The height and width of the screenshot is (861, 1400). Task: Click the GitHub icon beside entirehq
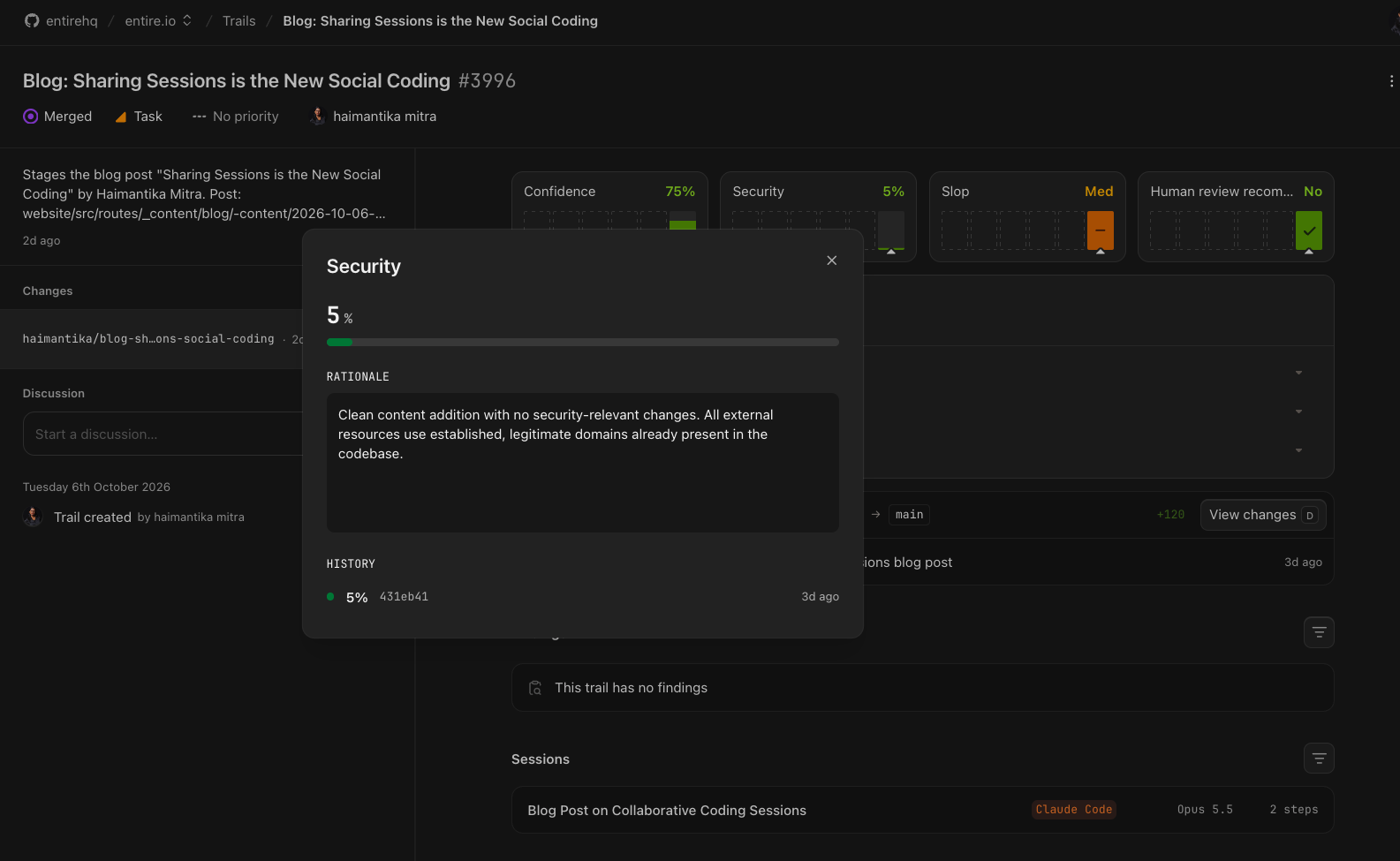[32, 20]
